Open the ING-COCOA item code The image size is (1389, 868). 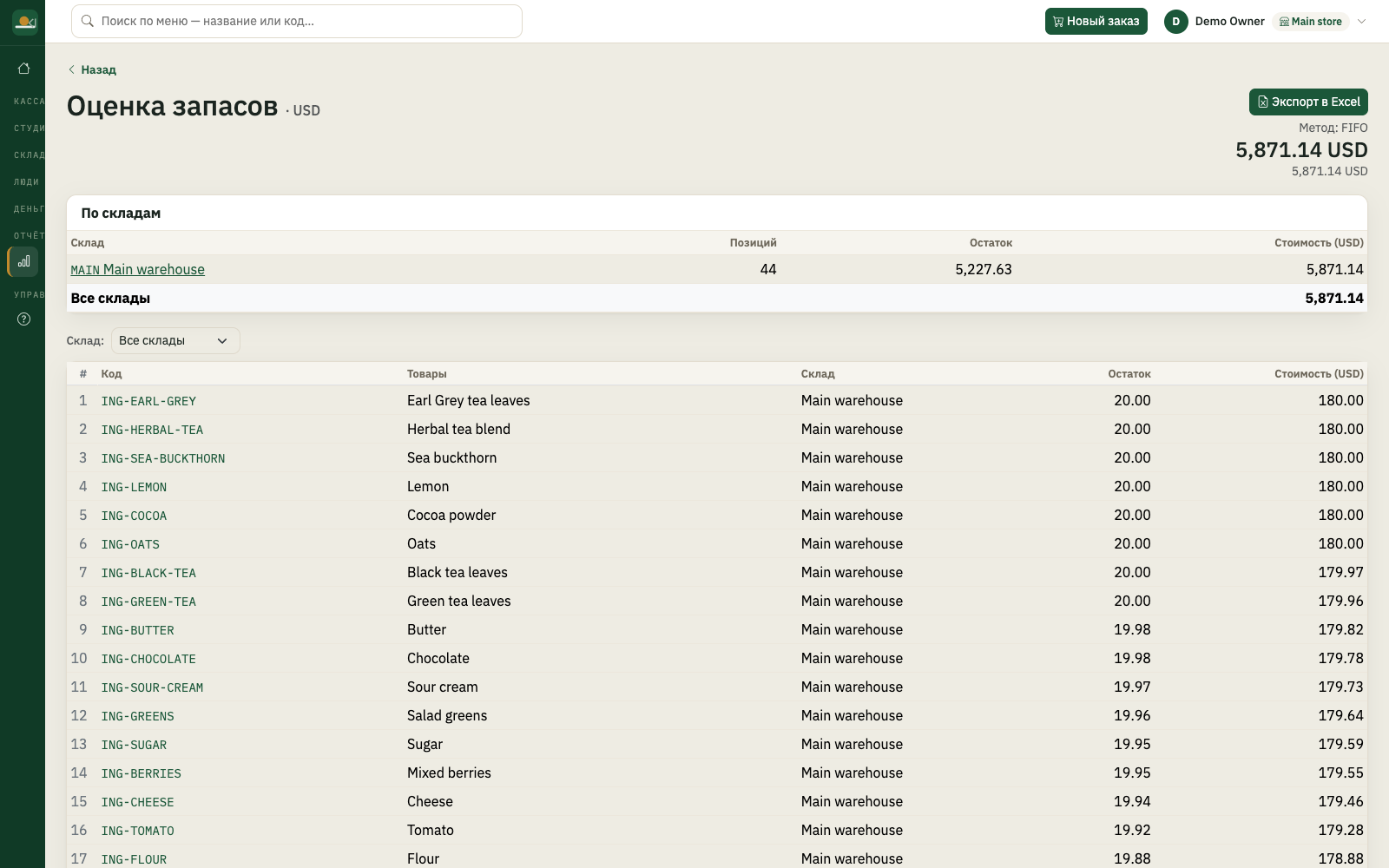134,516
